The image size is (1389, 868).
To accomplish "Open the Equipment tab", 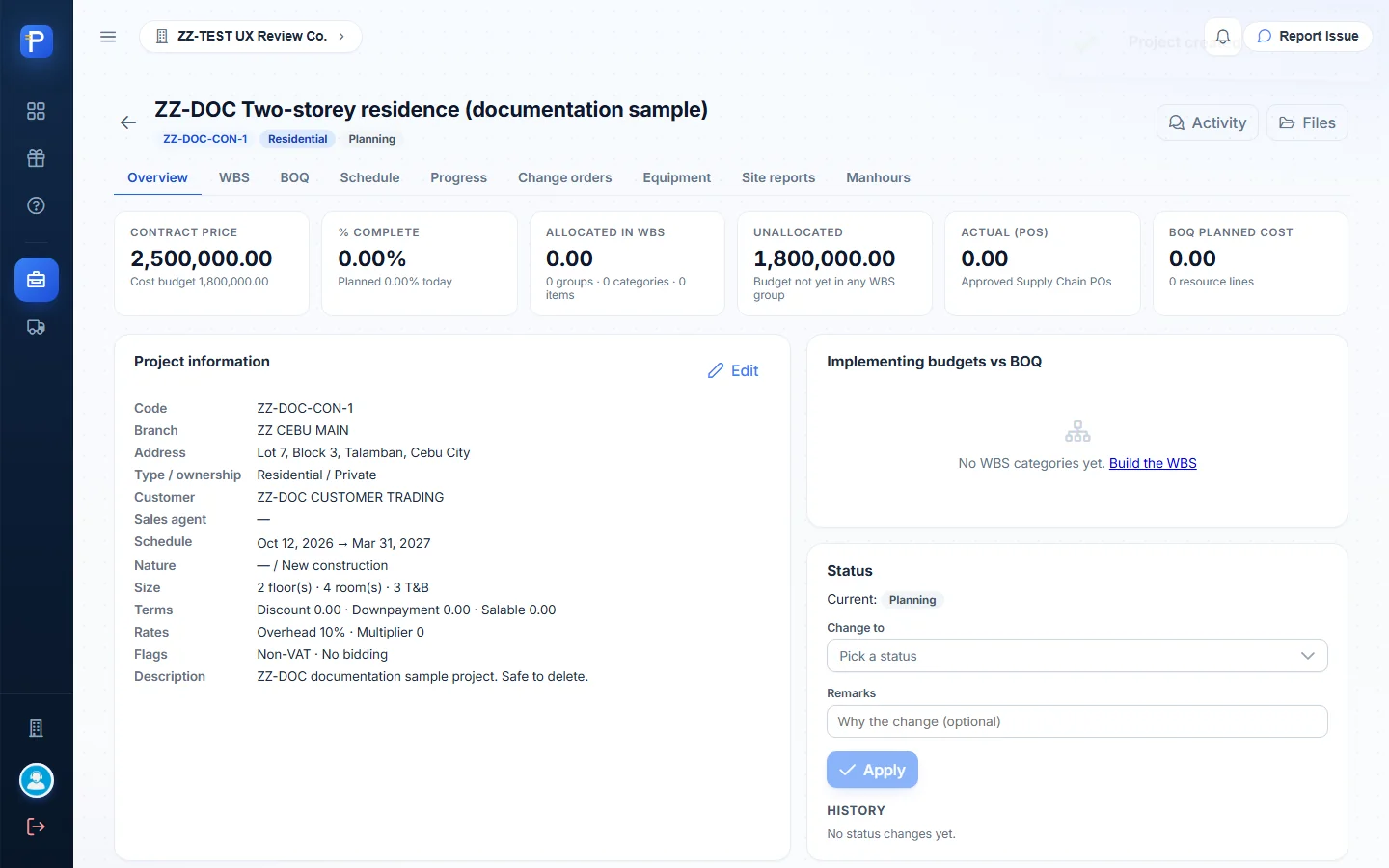I will (677, 177).
